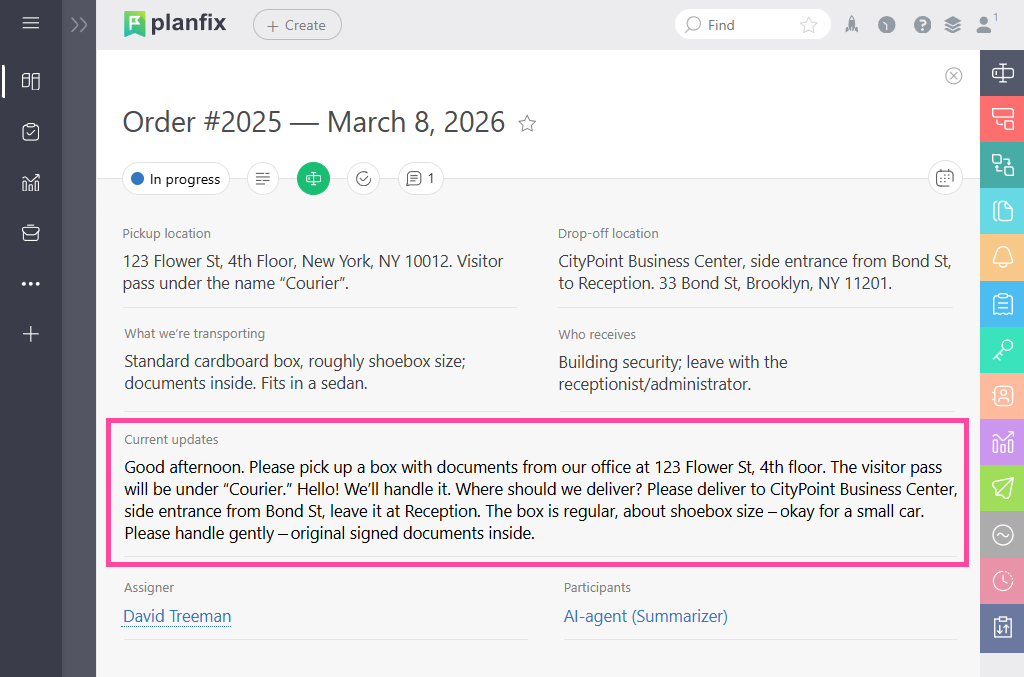Viewport: 1024px width, 677px height.
Task: Select the paper plane icon in right sidebar
Action: pos(1001,489)
